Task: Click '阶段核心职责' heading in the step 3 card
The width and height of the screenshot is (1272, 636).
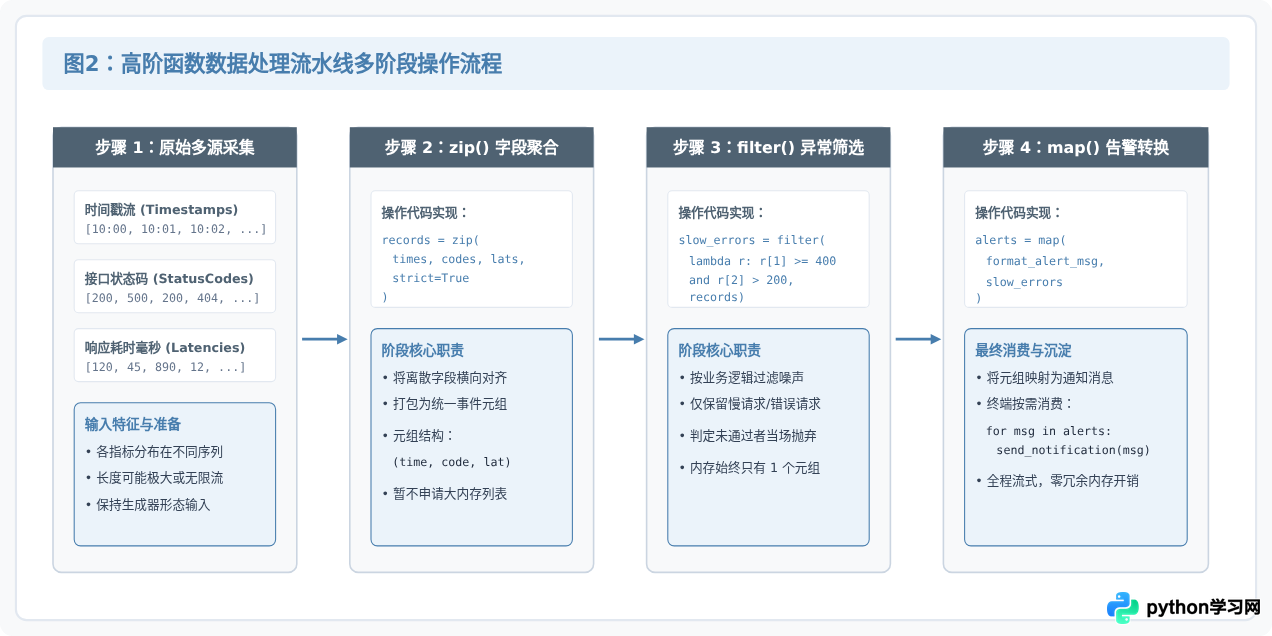Action: (720, 350)
